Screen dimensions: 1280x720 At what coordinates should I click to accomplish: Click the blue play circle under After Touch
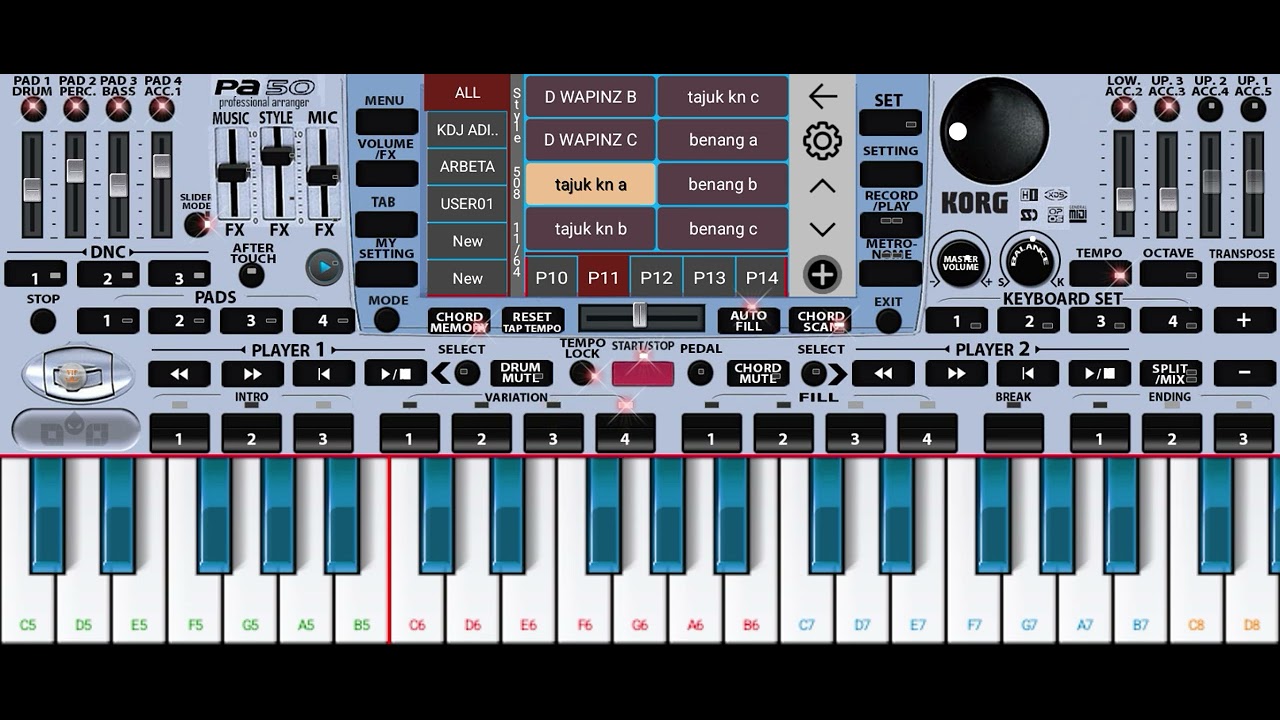[323, 267]
